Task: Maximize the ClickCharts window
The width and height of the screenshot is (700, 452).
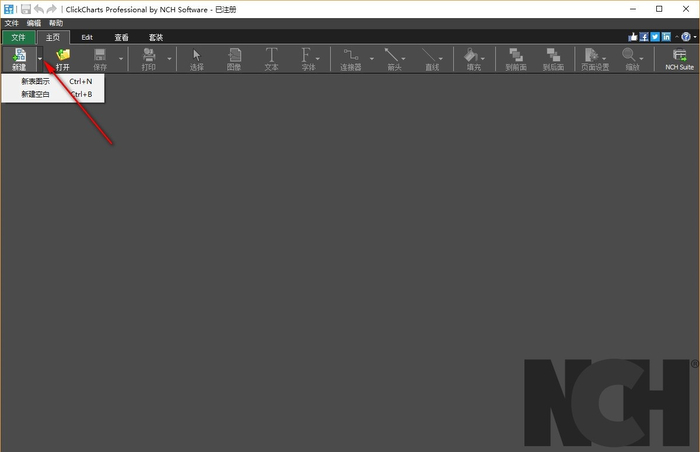Action: tap(659, 9)
